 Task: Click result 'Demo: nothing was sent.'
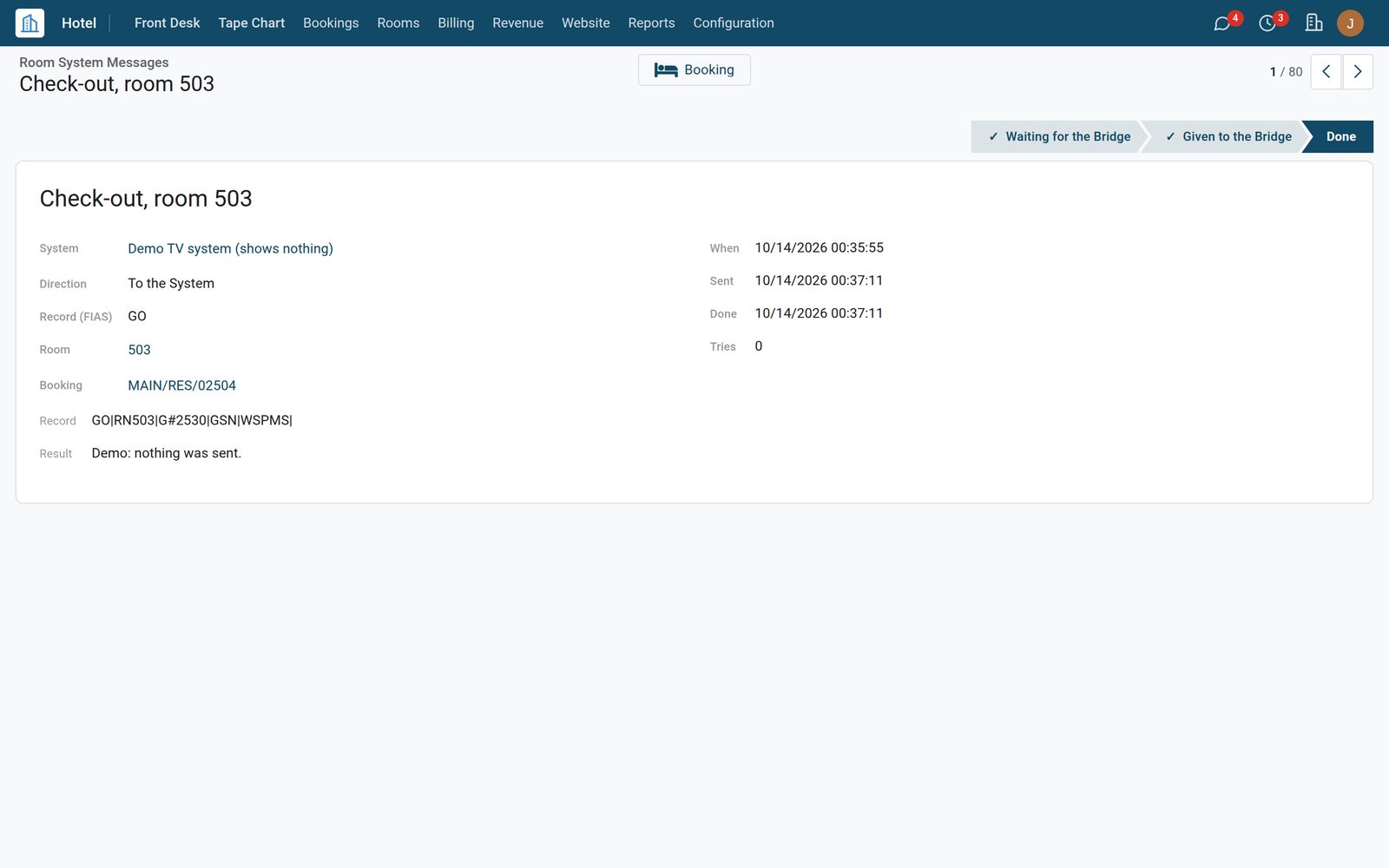click(x=167, y=453)
